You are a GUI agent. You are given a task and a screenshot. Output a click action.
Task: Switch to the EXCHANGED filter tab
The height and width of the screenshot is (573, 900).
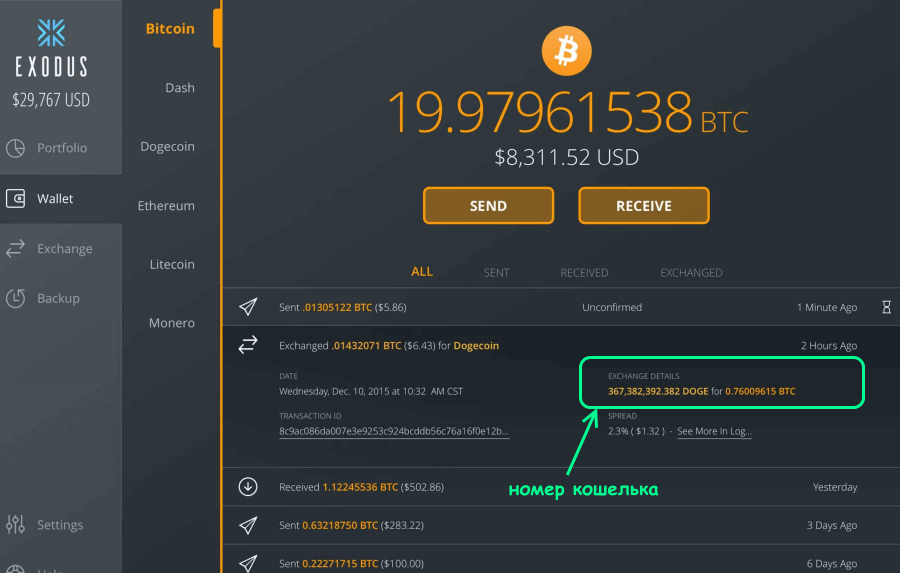tap(691, 272)
